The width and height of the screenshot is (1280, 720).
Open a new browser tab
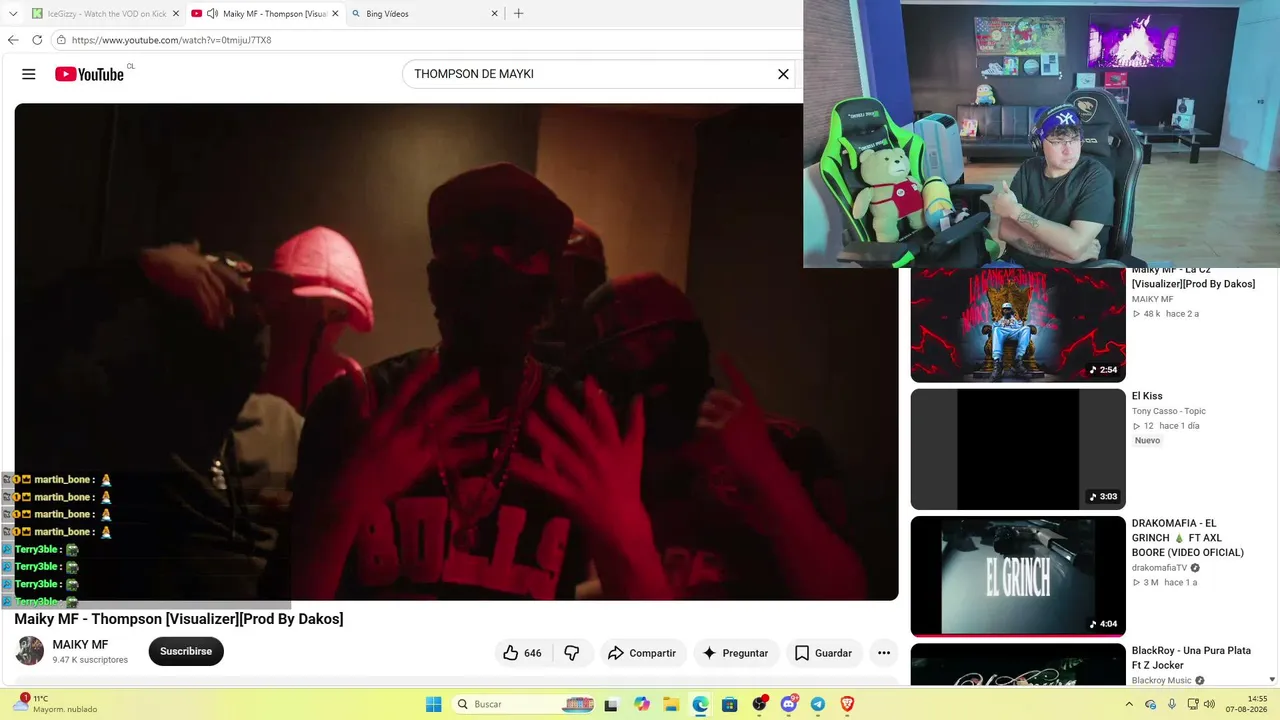tap(518, 14)
